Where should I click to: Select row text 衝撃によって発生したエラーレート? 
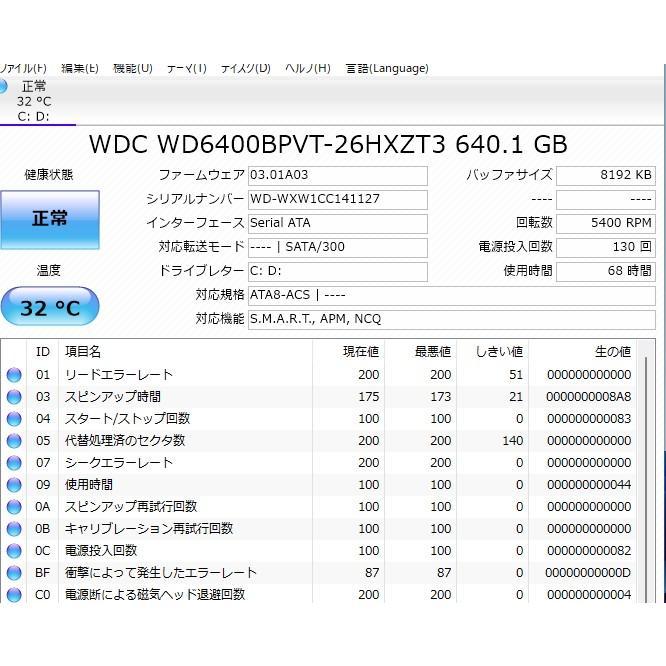161,573
